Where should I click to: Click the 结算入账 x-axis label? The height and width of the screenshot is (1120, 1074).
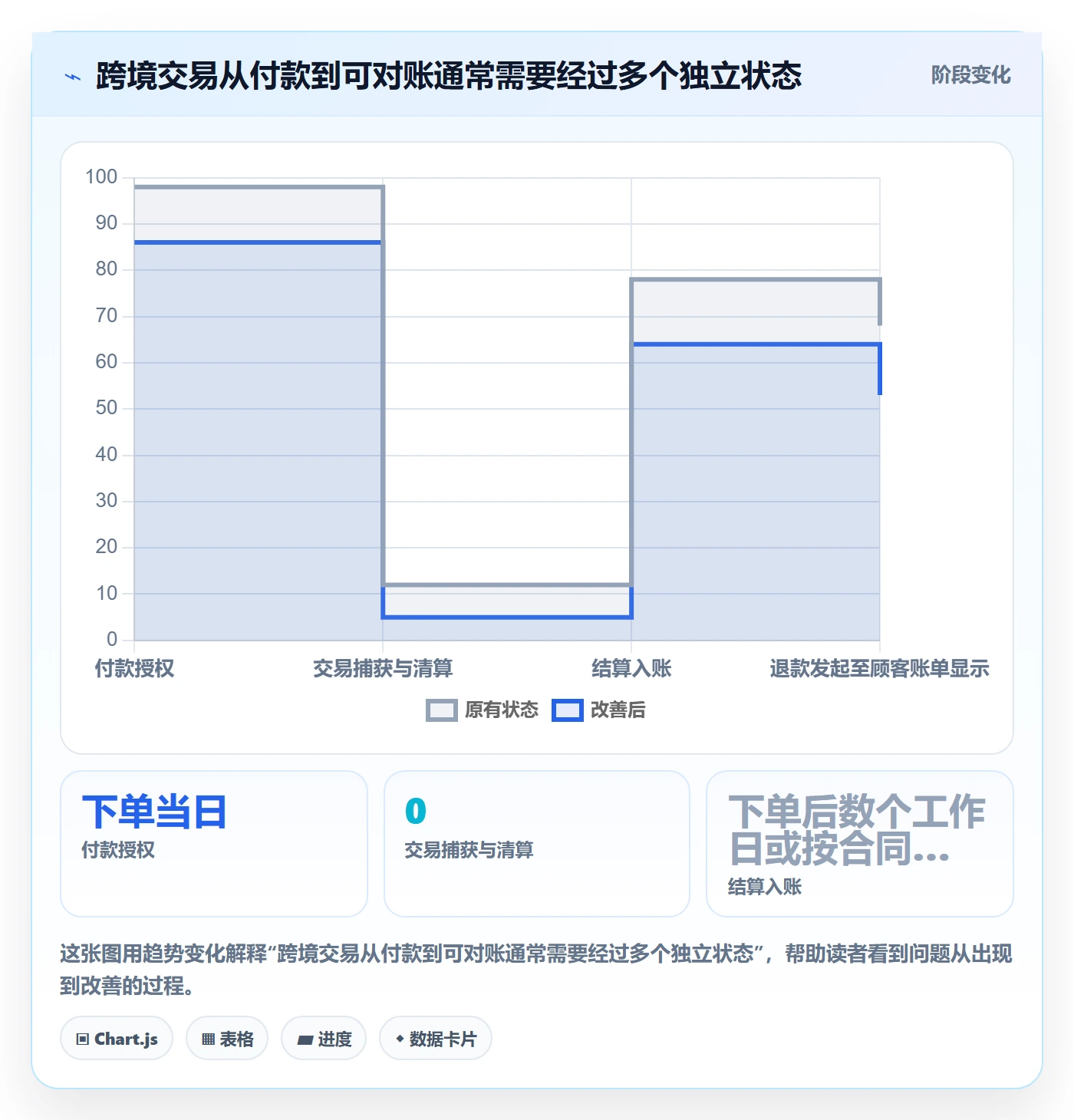click(631, 669)
